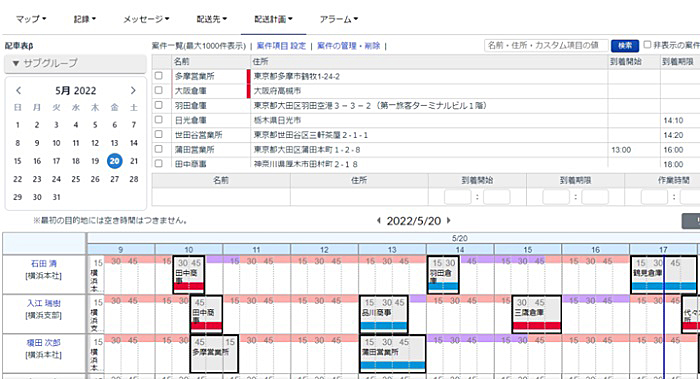
Task: Open the アラーム menu
Action: pyautogui.click(x=338, y=19)
